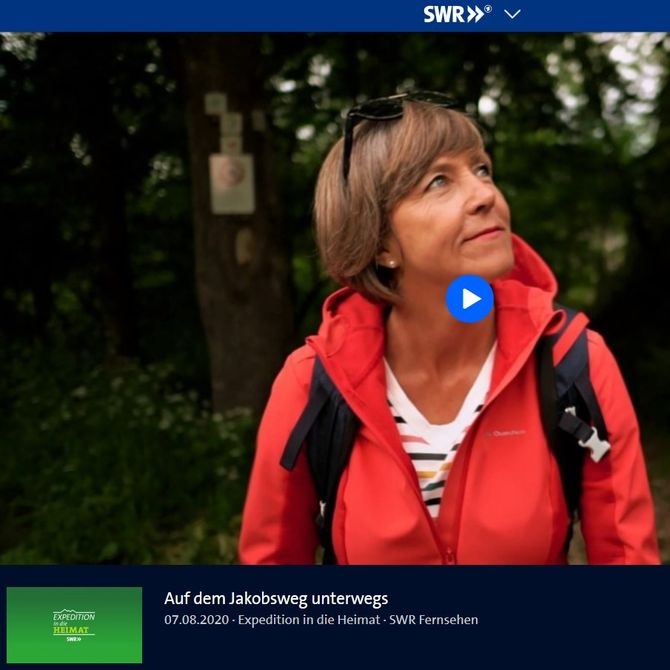The height and width of the screenshot is (670, 670).
Task: Select 'Expedition in die Heimat' series text
Action: pyautogui.click(x=309, y=620)
